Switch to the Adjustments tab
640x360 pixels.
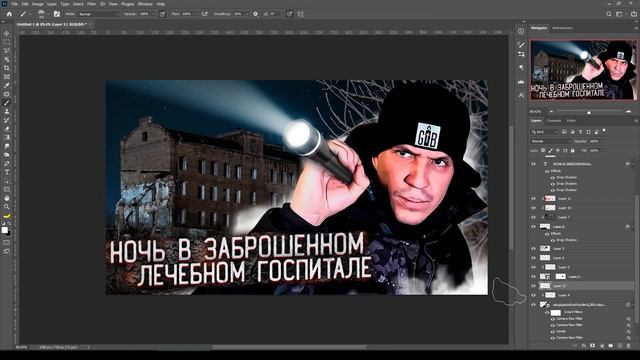pos(562,28)
